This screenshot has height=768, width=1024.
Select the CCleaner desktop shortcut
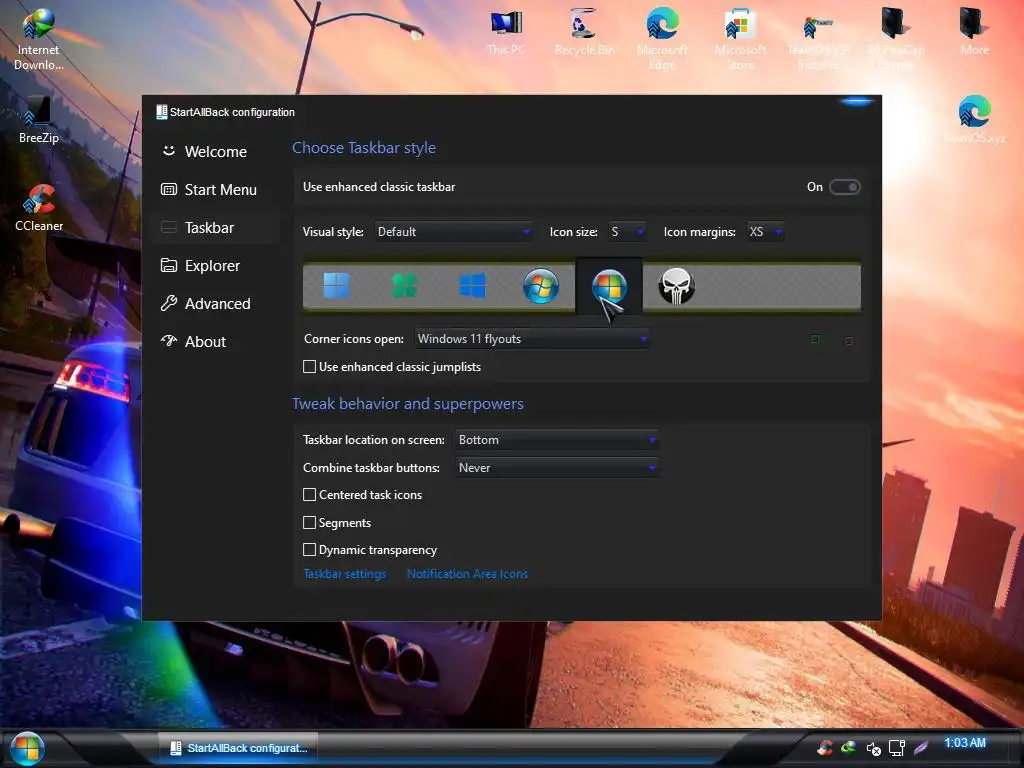tap(39, 208)
